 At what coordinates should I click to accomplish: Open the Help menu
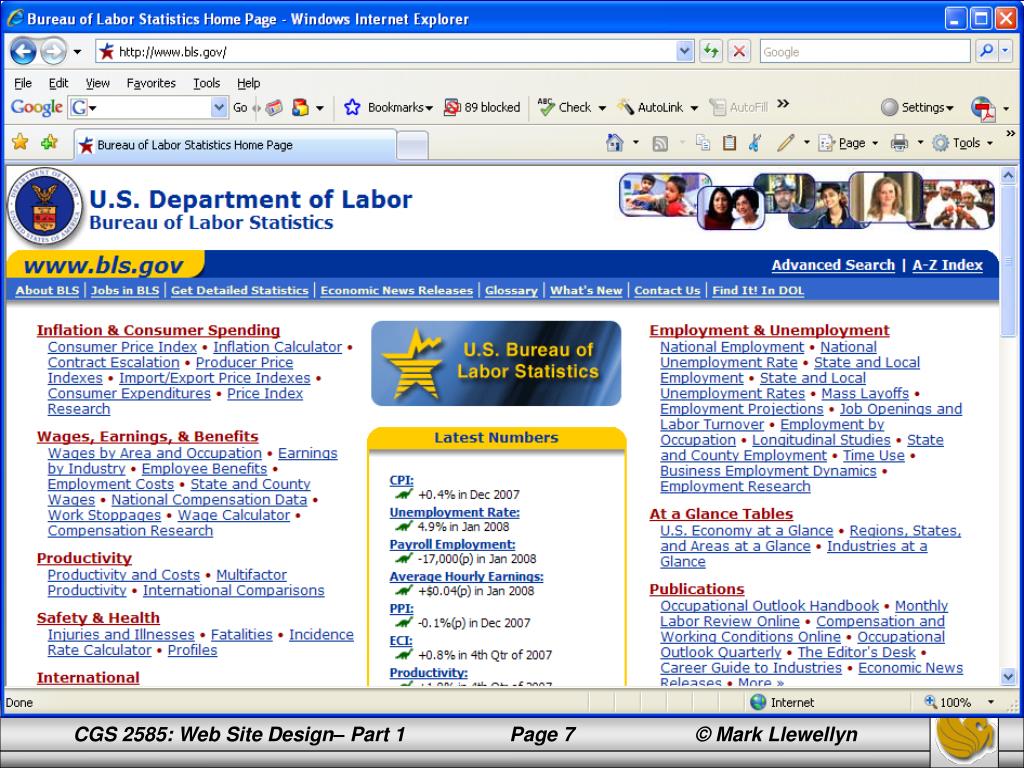[248, 83]
